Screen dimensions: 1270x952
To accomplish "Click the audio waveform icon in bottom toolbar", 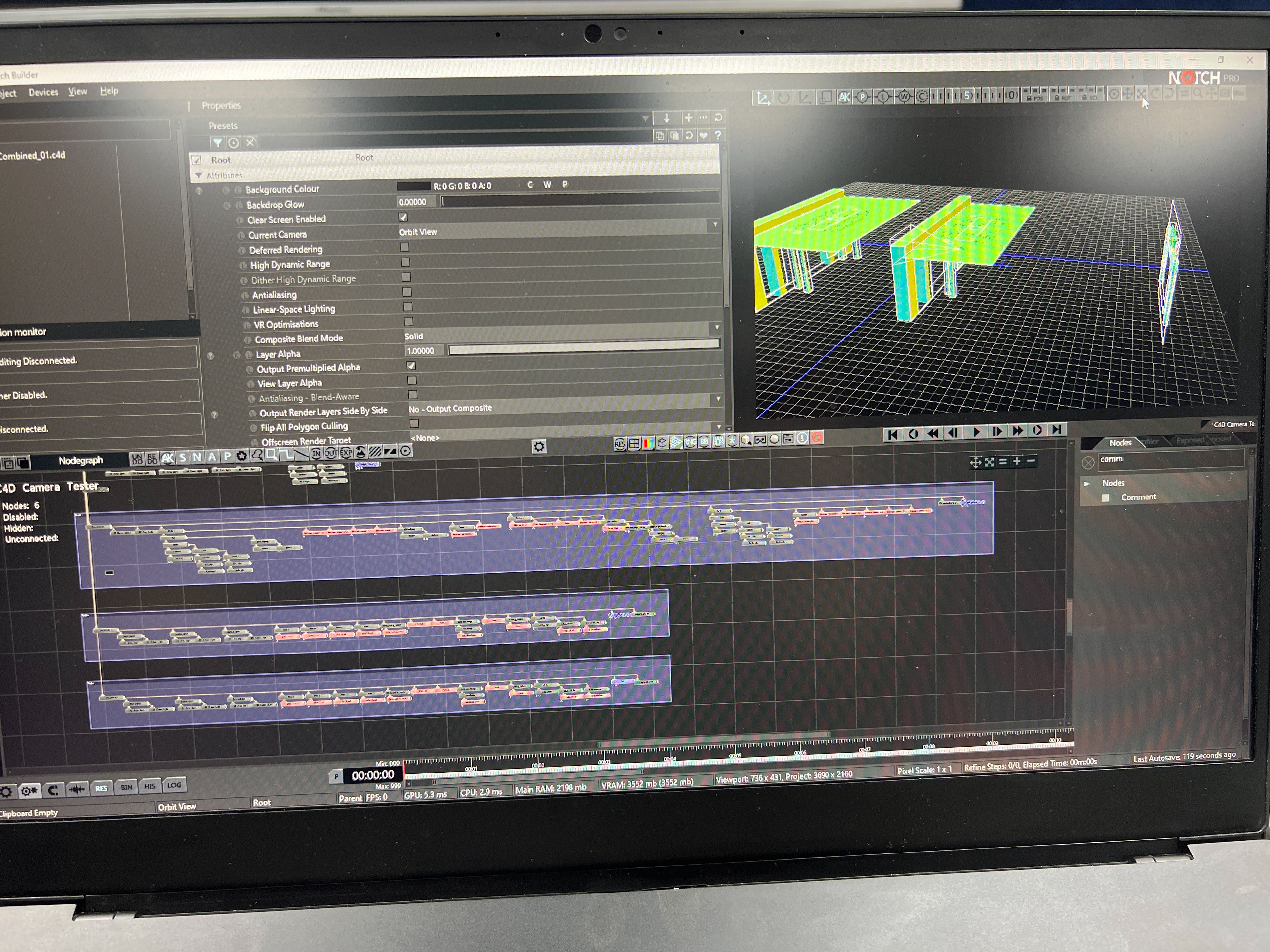I will (x=77, y=790).
